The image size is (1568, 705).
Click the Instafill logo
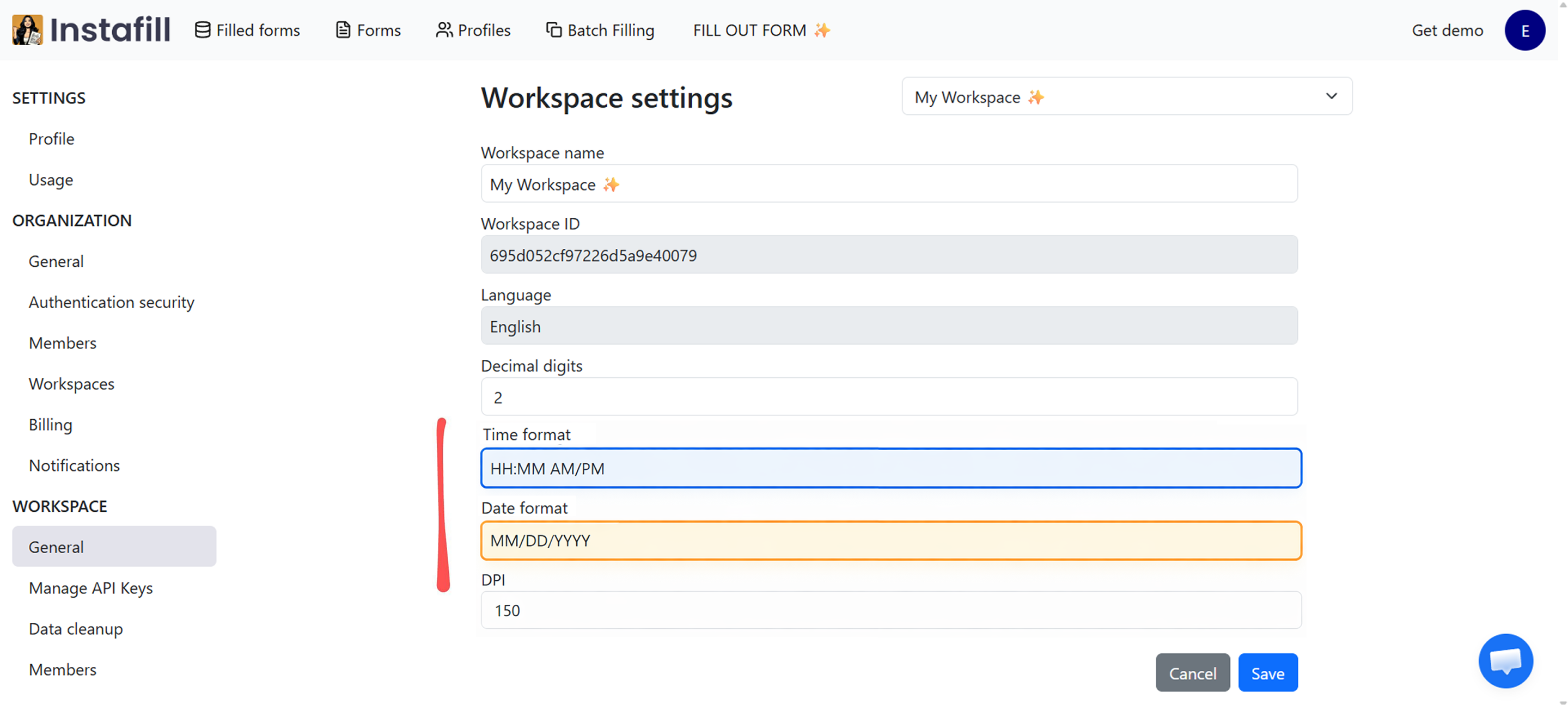(x=91, y=29)
